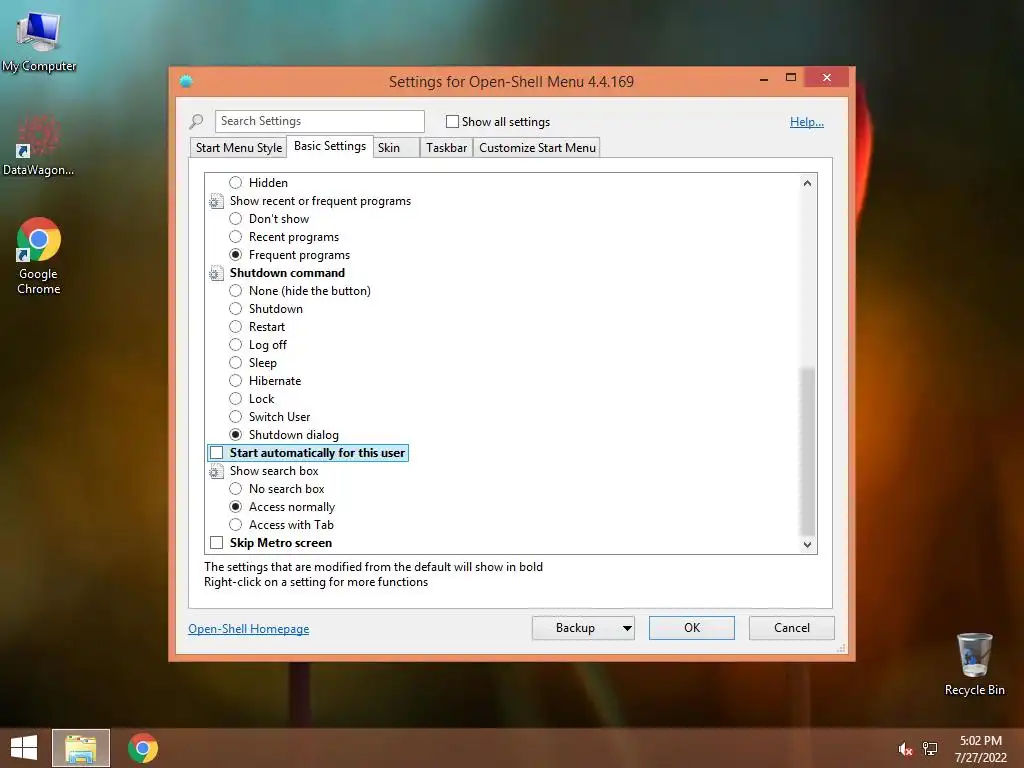Set shutdown command to Switch User
The image size is (1024, 768).
236,417
